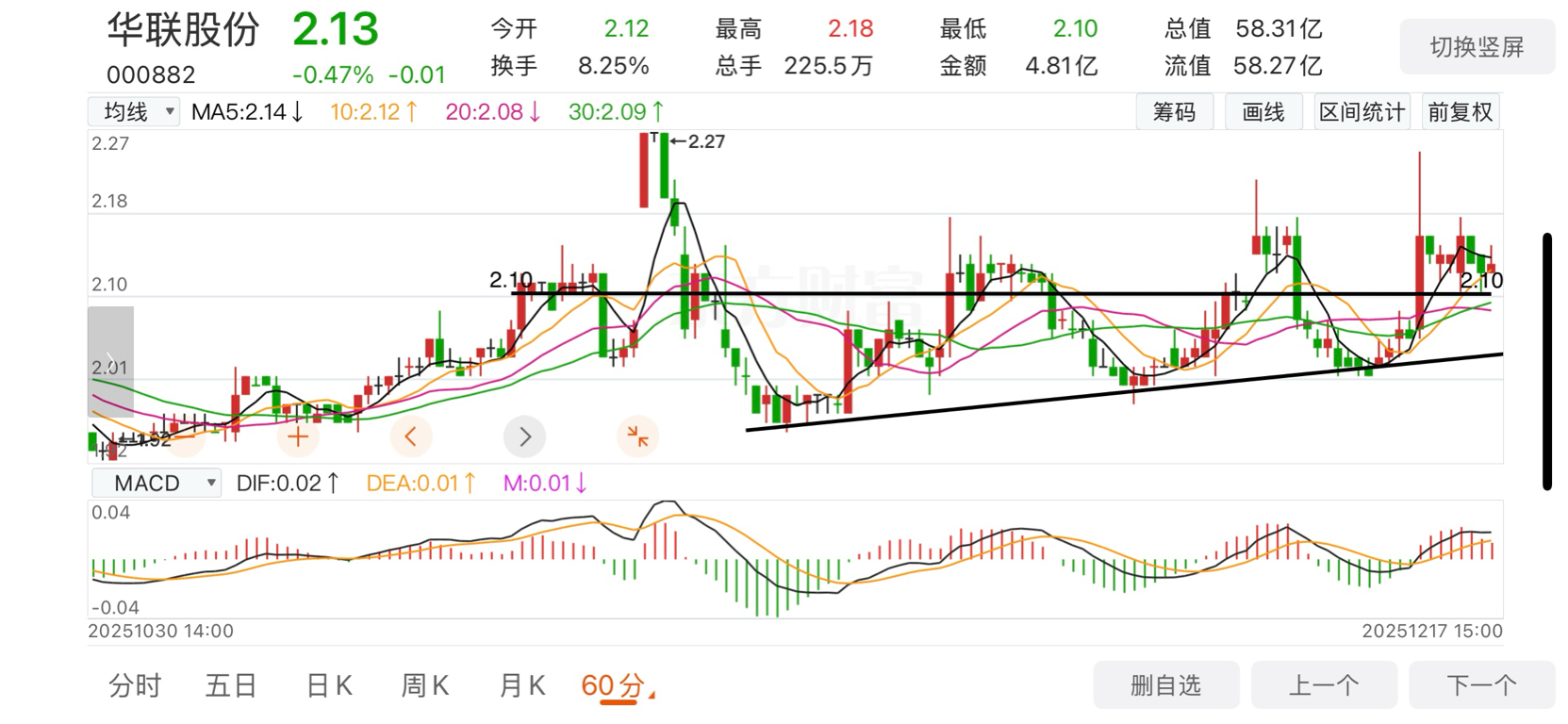This screenshot has width=1568, height=724.
Task: Go to previous stock with 上一个
Action: click(1324, 685)
